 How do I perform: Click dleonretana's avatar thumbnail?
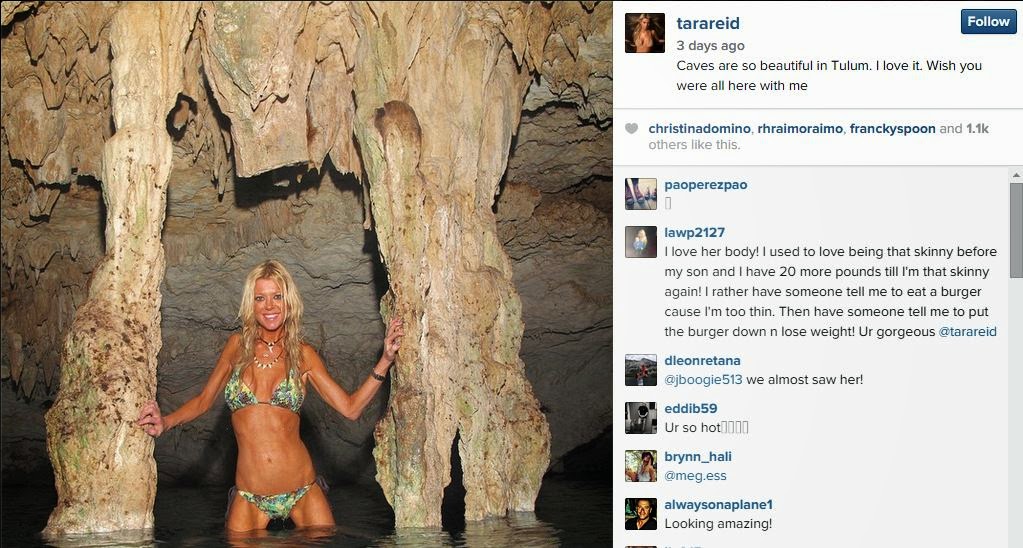[x=641, y=370]
